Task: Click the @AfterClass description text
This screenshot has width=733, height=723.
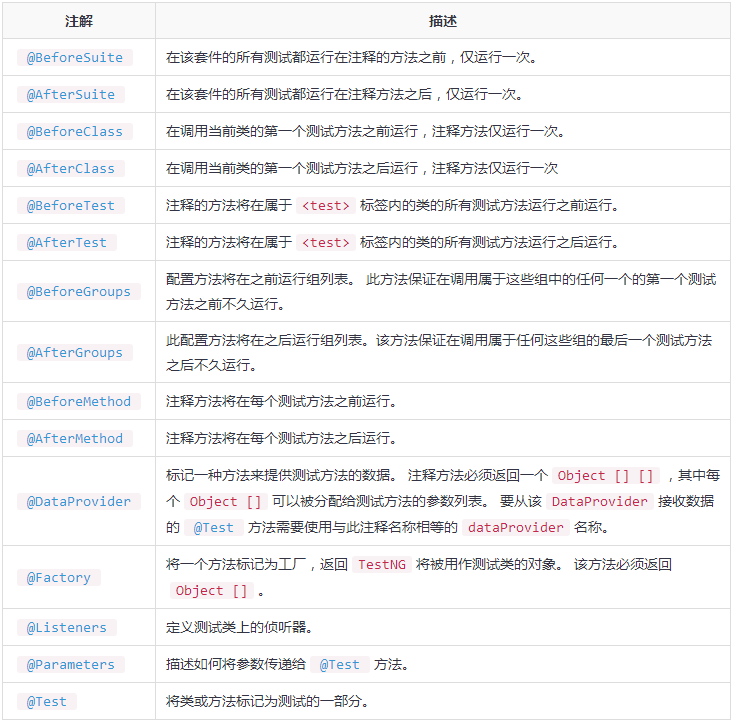Action: click(362, 168)
